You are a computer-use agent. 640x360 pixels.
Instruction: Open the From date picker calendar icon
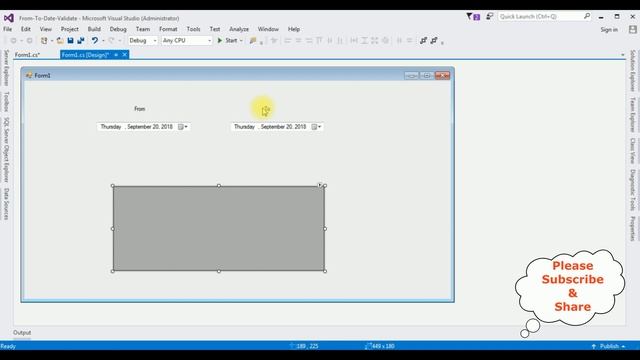pyautogui.click(x=181, y=127)
